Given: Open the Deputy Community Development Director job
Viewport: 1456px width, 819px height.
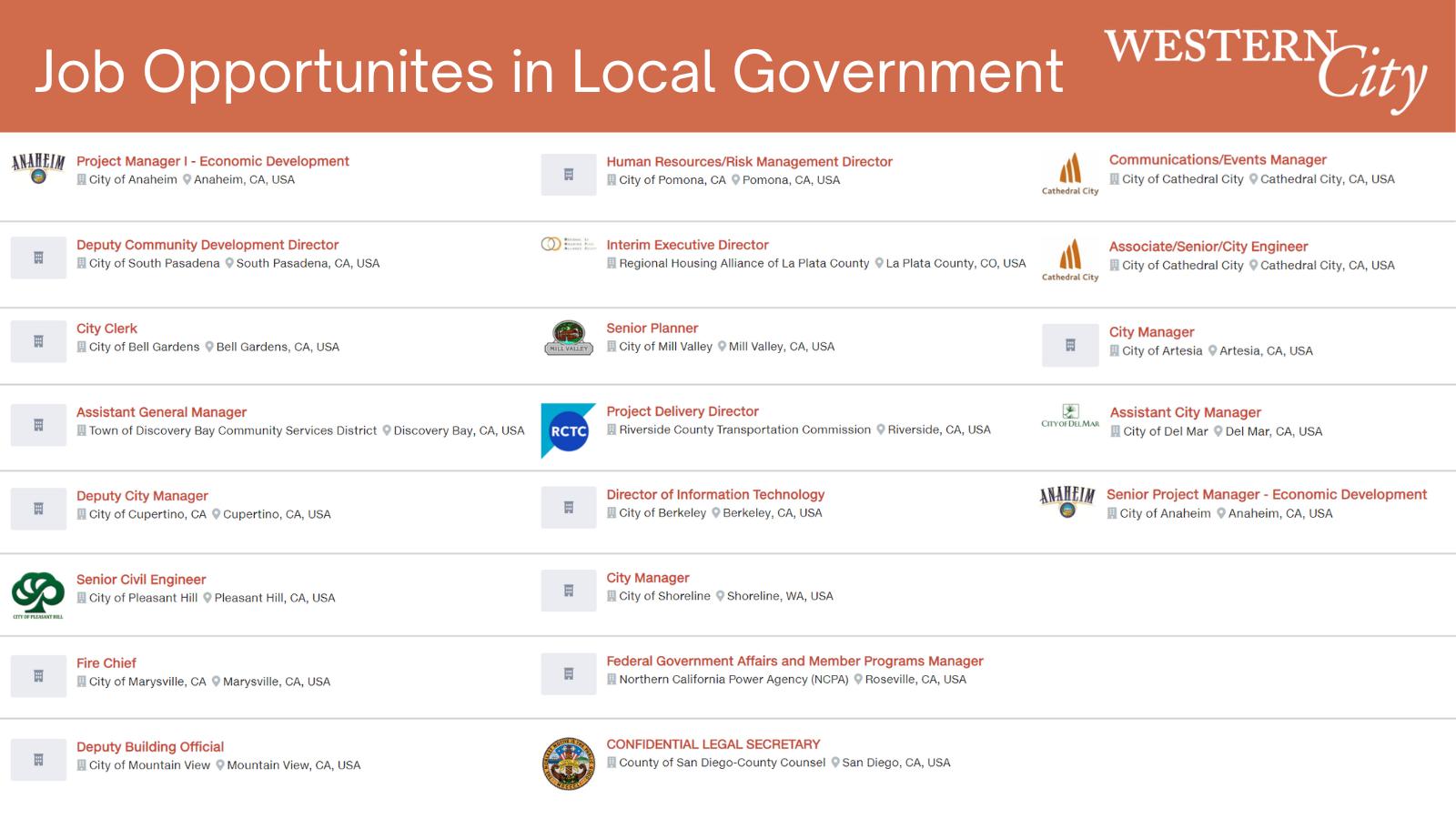Looking at the screenshot, I should 207,245.
